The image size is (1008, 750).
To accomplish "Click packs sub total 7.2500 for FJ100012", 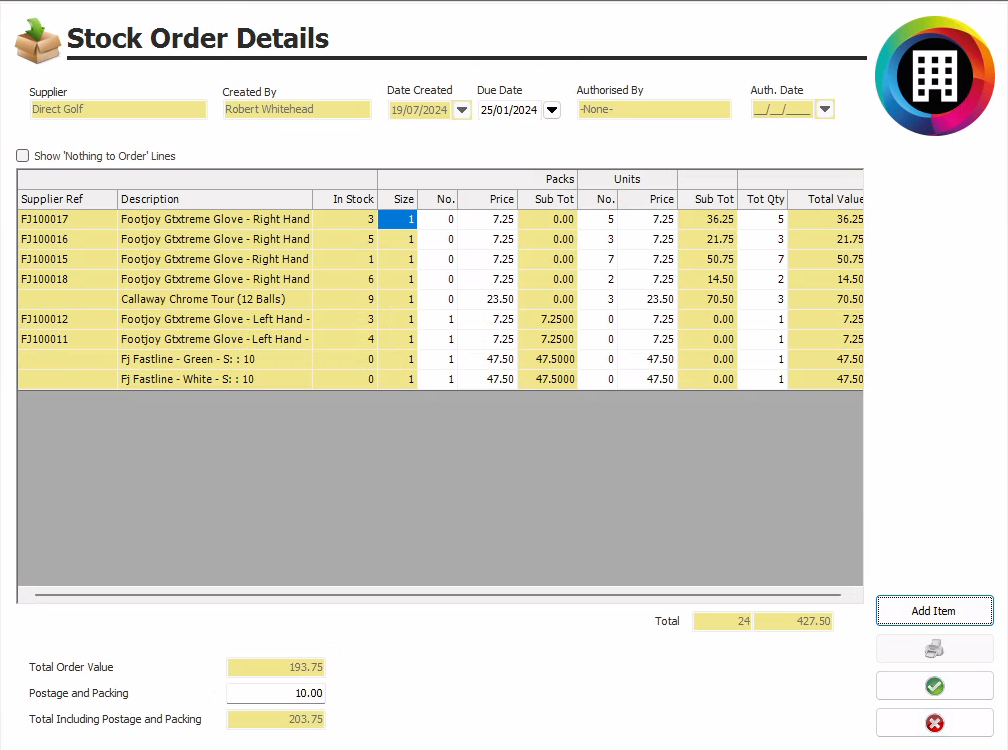I will [548, 319].
